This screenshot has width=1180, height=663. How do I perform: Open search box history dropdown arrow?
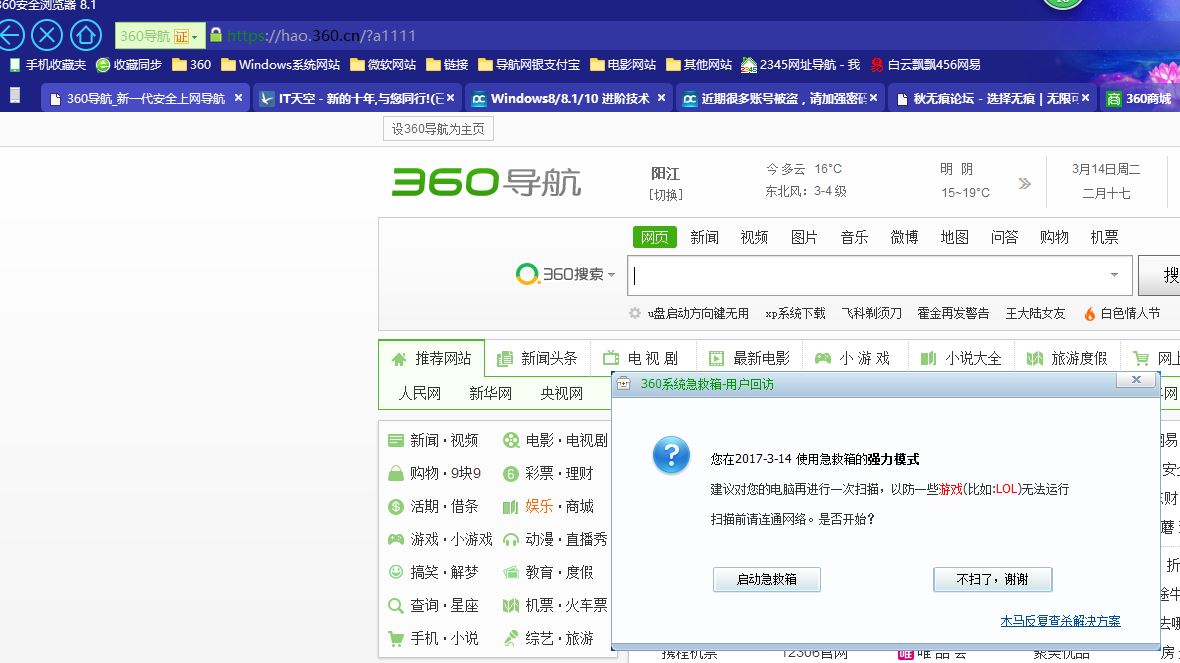[1114, 275]
